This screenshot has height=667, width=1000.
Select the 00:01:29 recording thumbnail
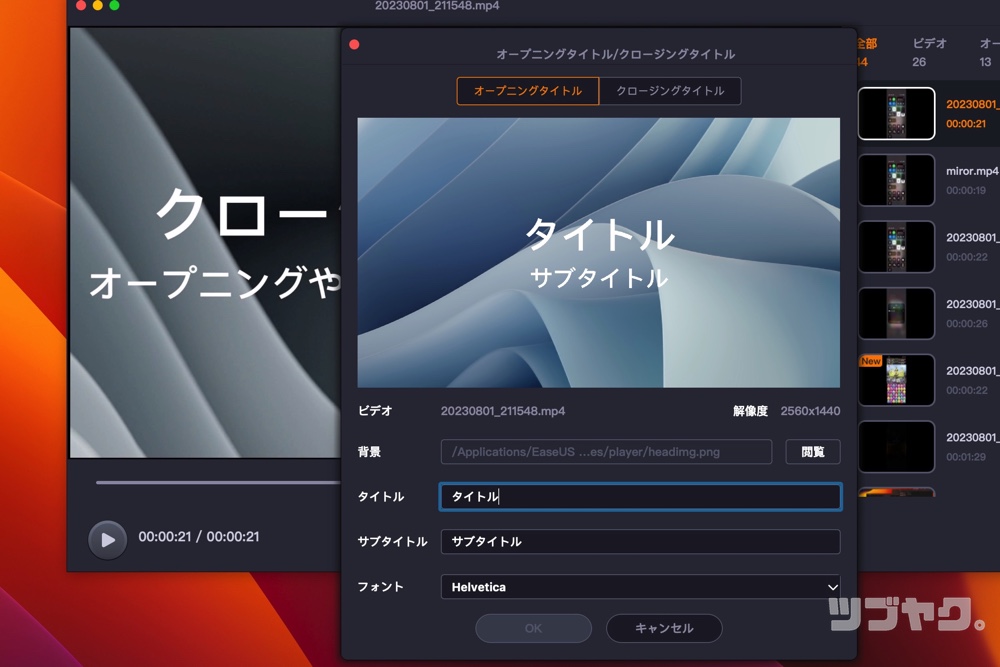pyautogui.click(x=896, y=446)
